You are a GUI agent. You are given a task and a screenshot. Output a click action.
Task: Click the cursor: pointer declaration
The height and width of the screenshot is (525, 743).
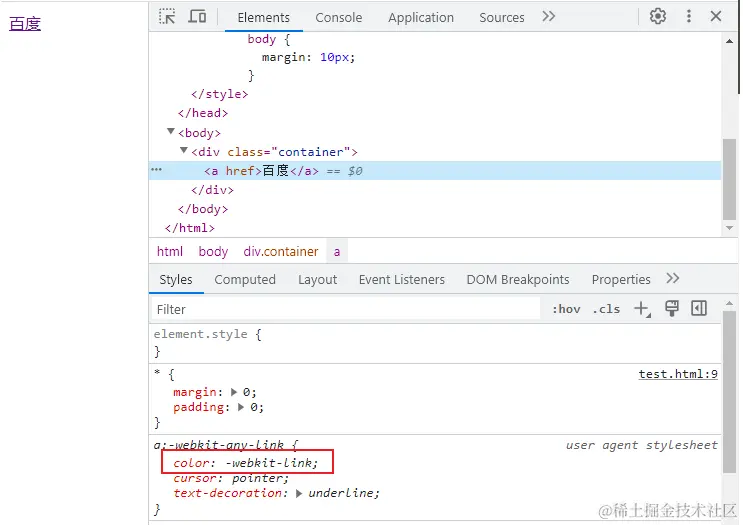(x=231, y=478)
